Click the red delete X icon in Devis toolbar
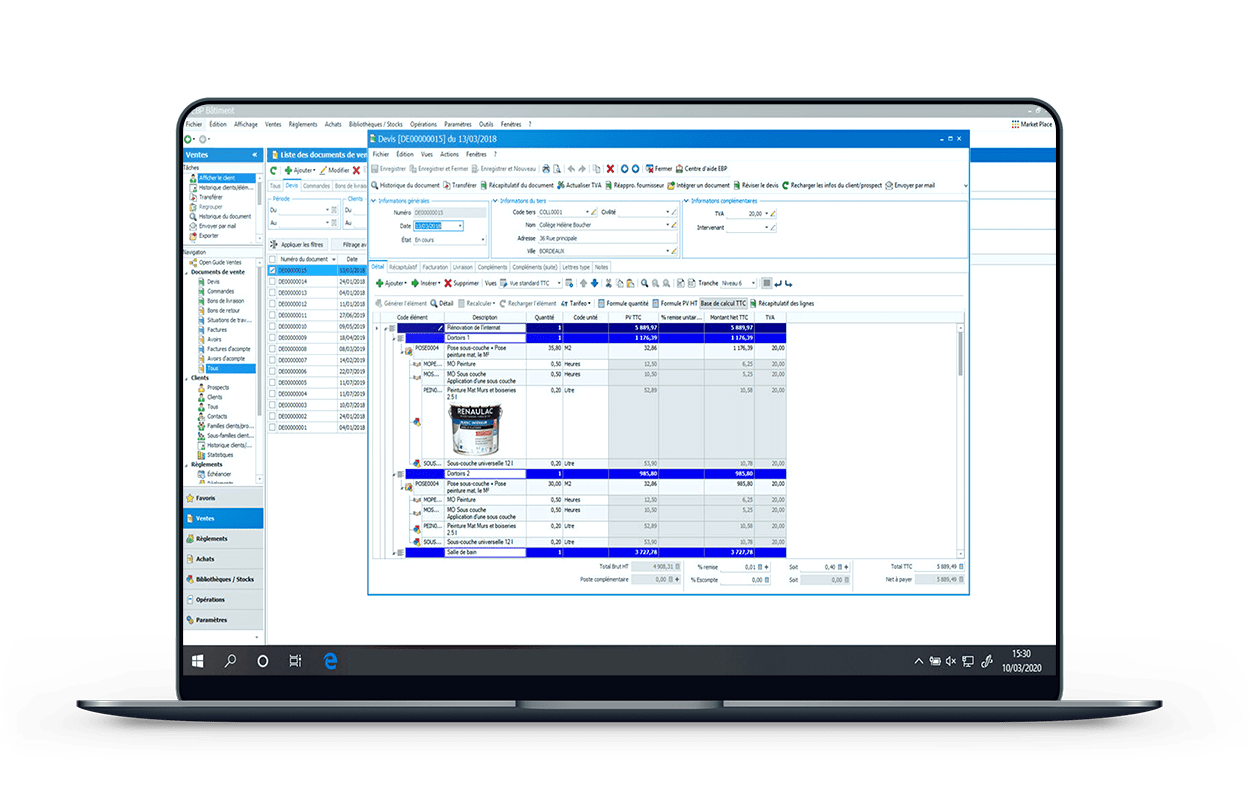 (609, 169)
